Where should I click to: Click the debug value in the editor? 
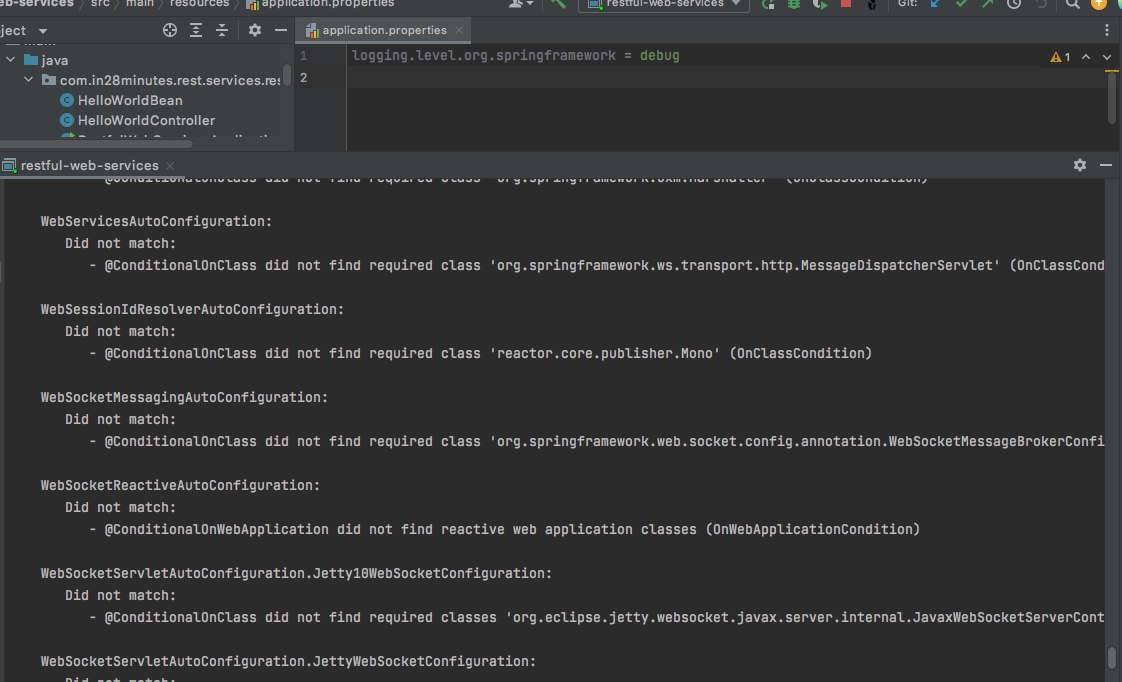click(x=659, y=56)
